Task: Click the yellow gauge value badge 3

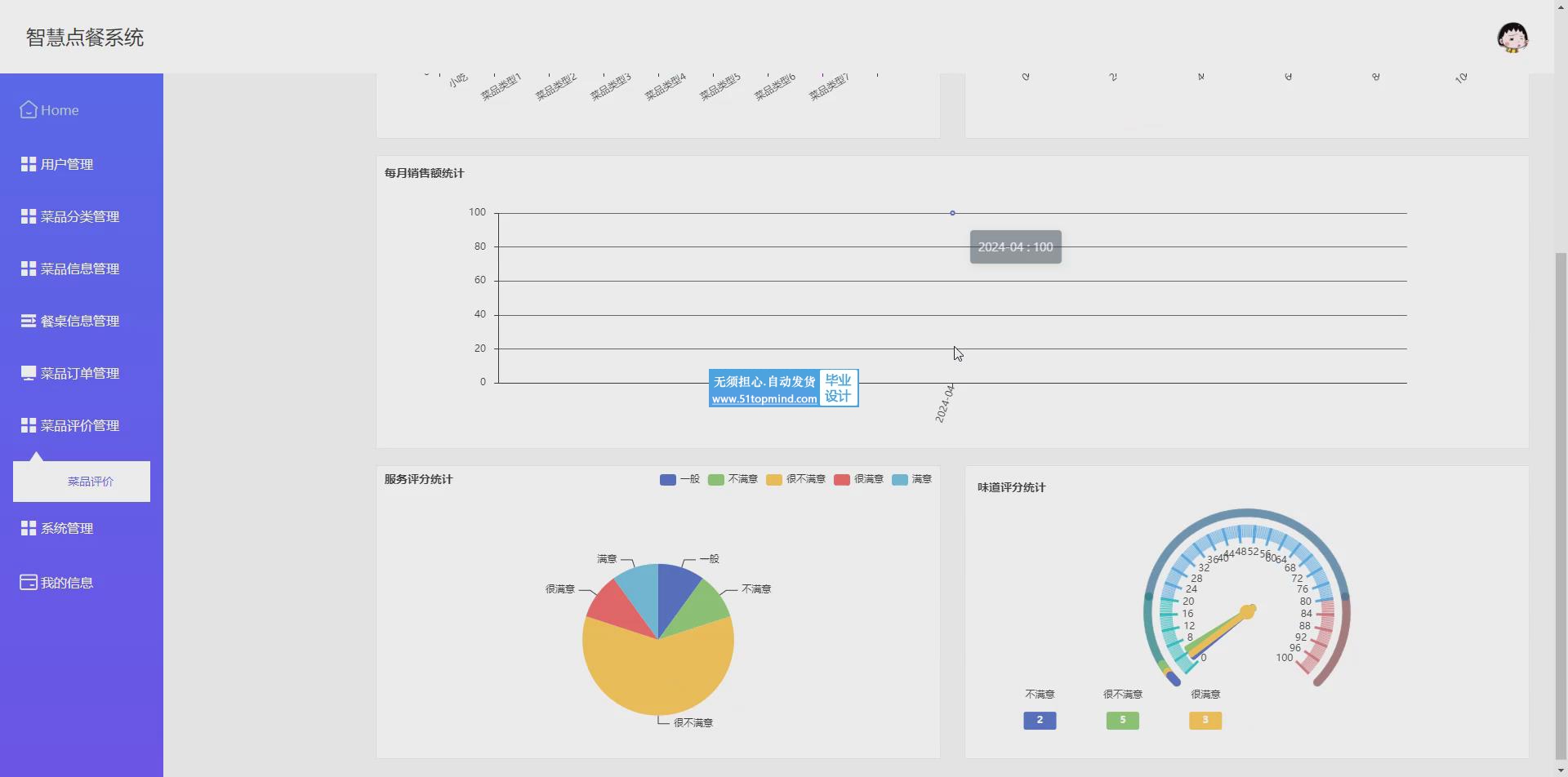Action: [1205, 720]
